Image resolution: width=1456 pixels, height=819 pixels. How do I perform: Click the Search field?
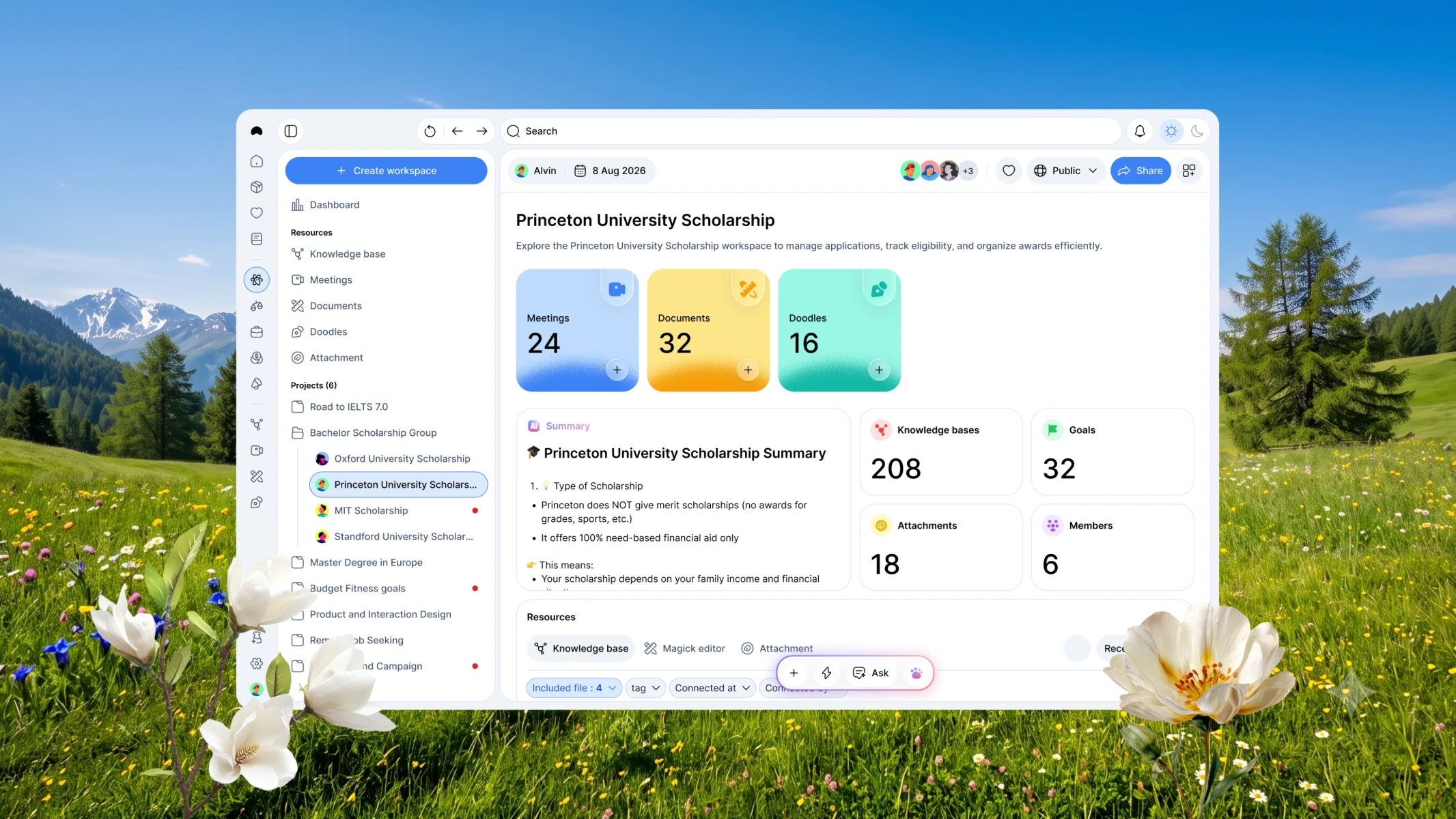pyautogui.click(x=811, y=131)
